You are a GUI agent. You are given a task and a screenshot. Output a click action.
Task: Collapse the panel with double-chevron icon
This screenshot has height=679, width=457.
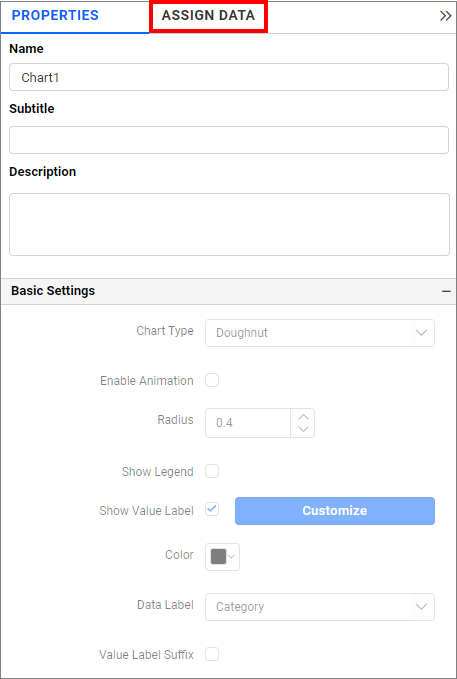[445, 16]
